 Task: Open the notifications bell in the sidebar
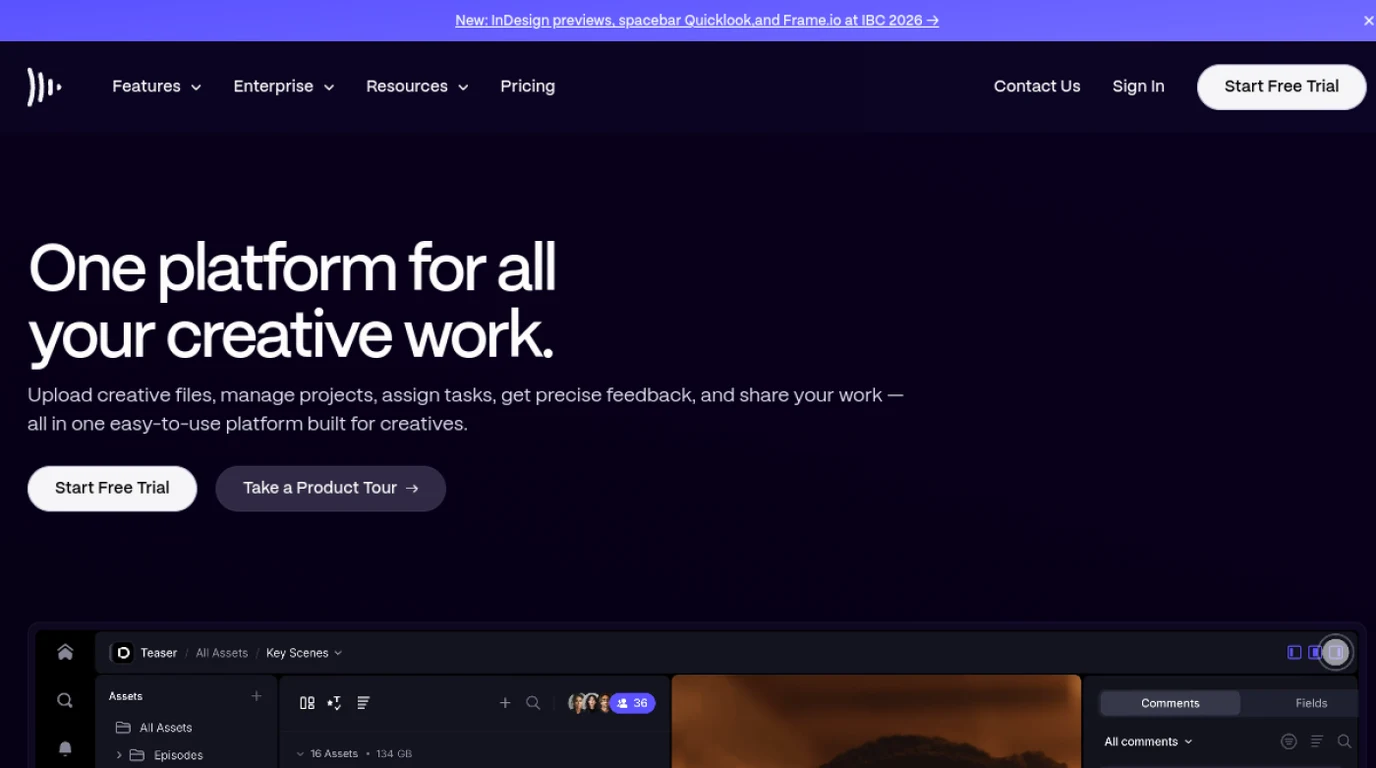65,748
